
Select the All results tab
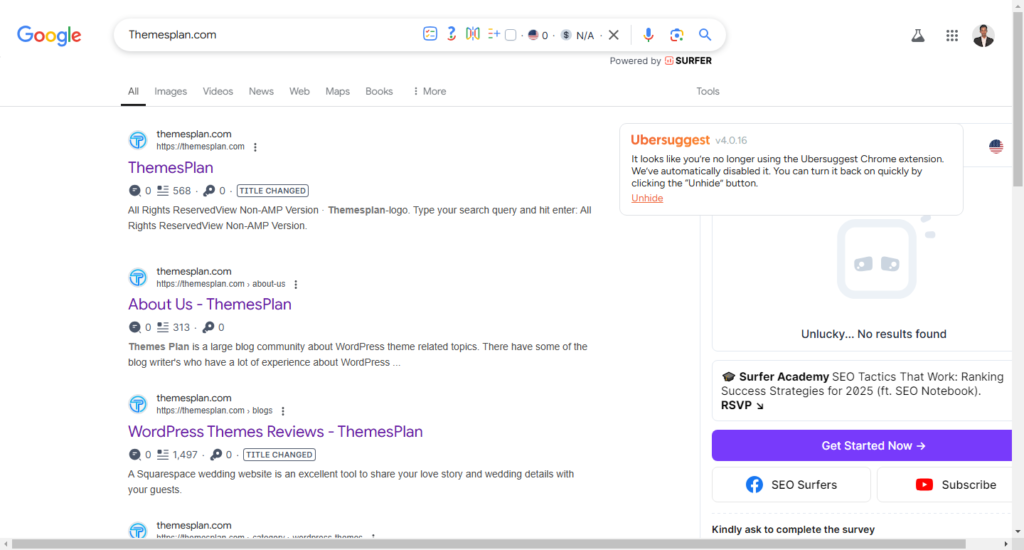[x=133, y=91]
